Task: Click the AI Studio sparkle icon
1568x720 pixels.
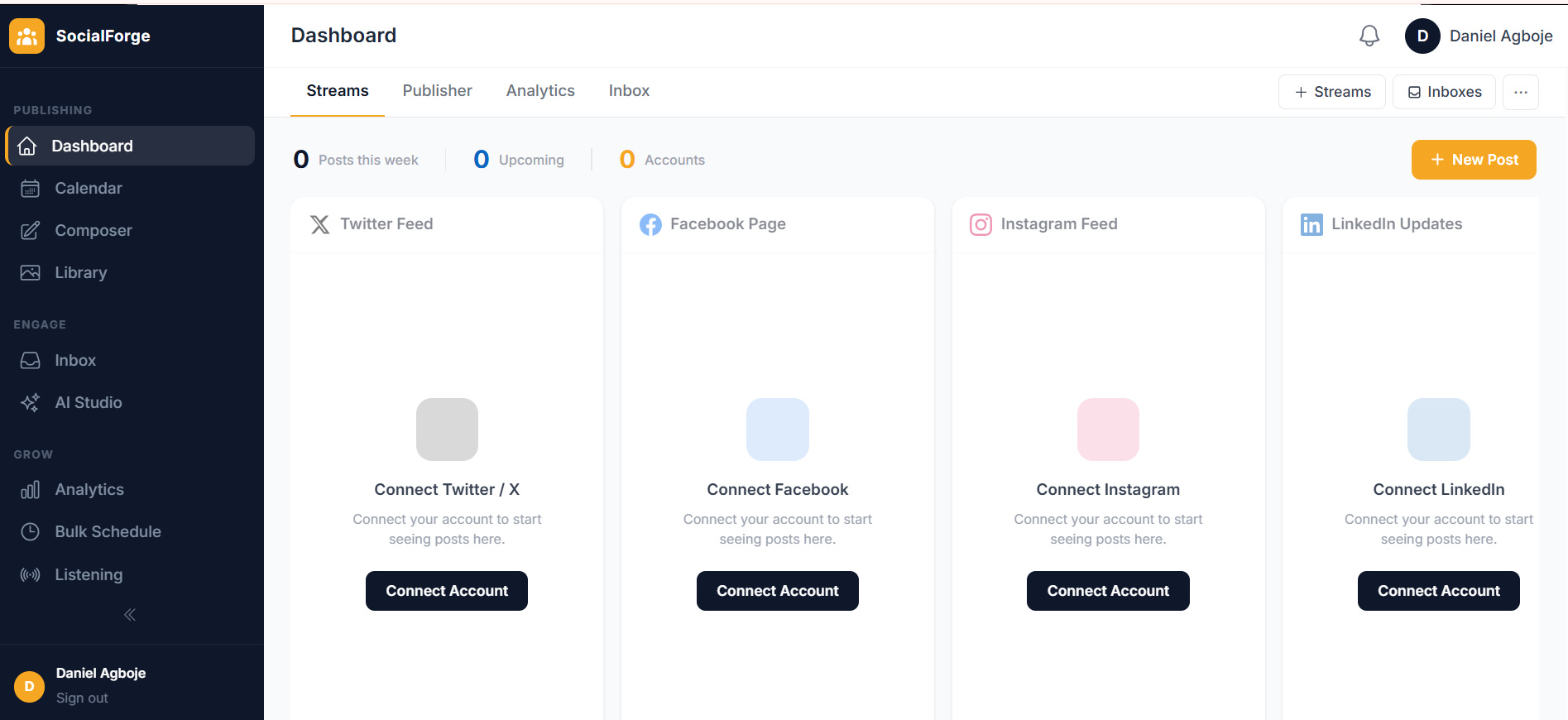Action: point(30,403)
